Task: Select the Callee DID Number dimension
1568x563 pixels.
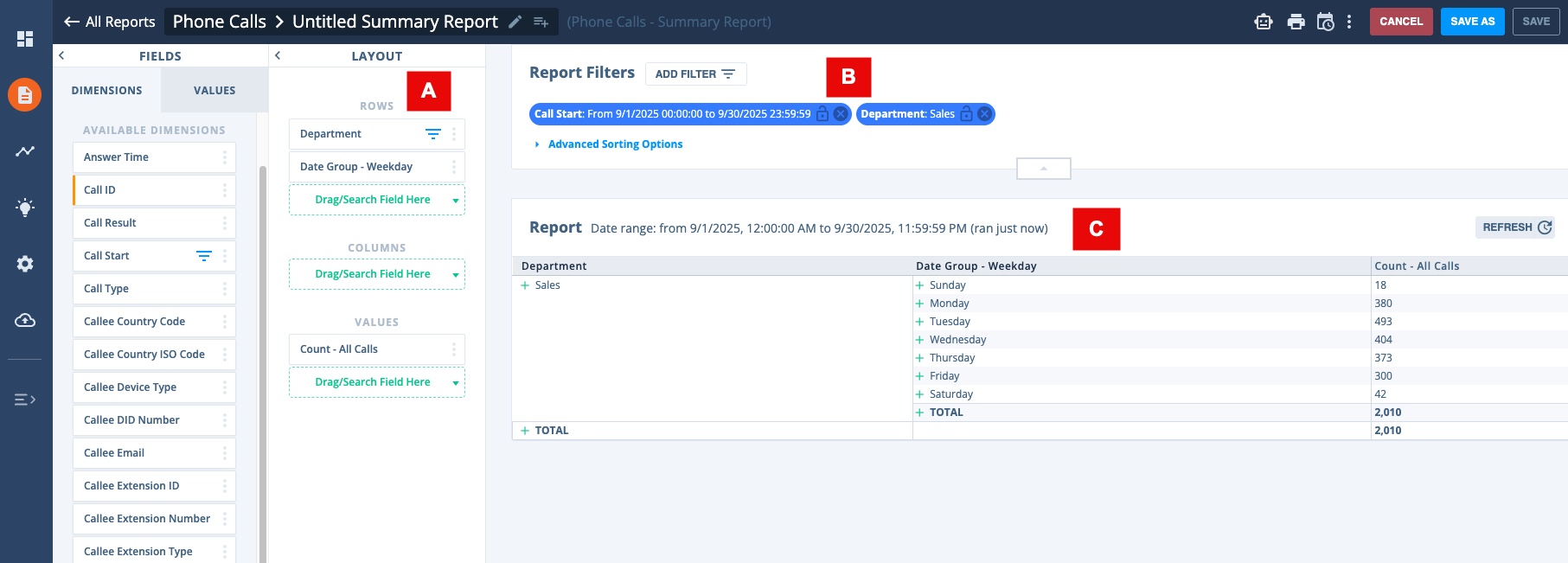Action: [x=154, y=420]
